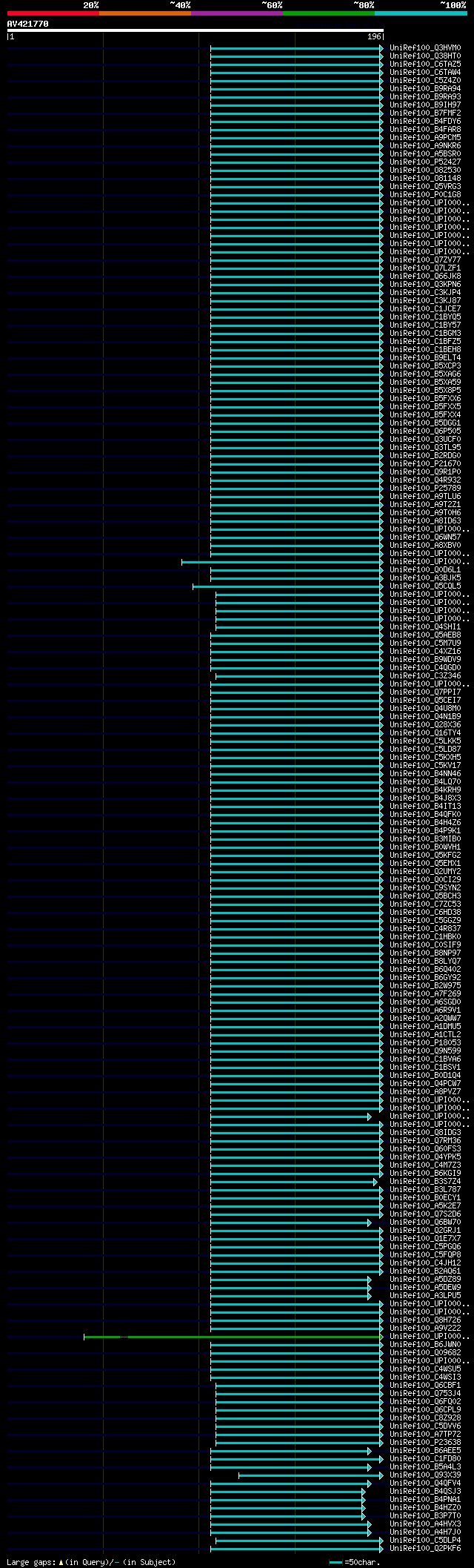Screen dimensions: 474x1568
Task: Select UniRef100_Q2GRJ1 entry
Action: coord(425,1231)
